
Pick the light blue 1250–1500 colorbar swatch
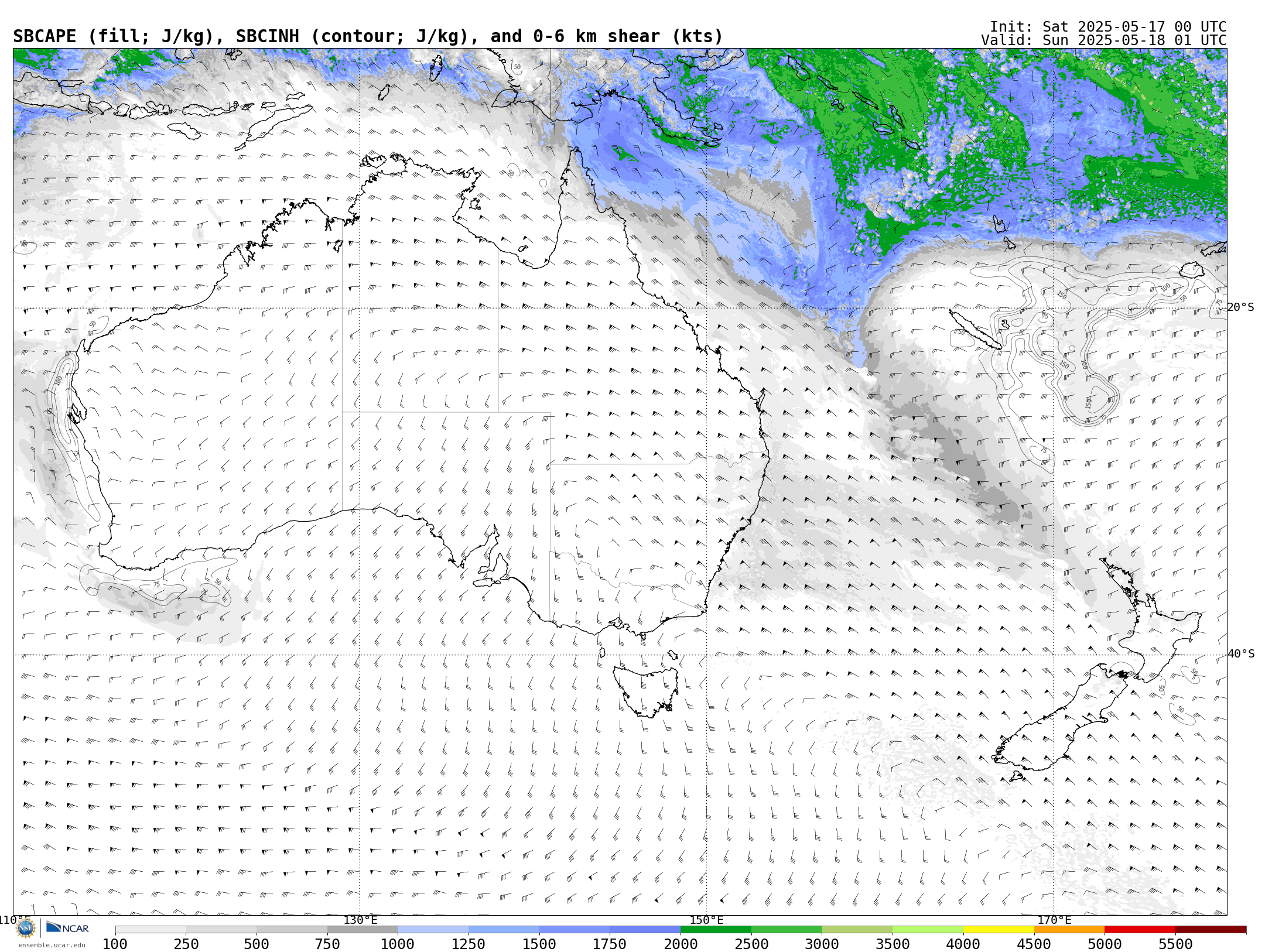coord(504,930)
